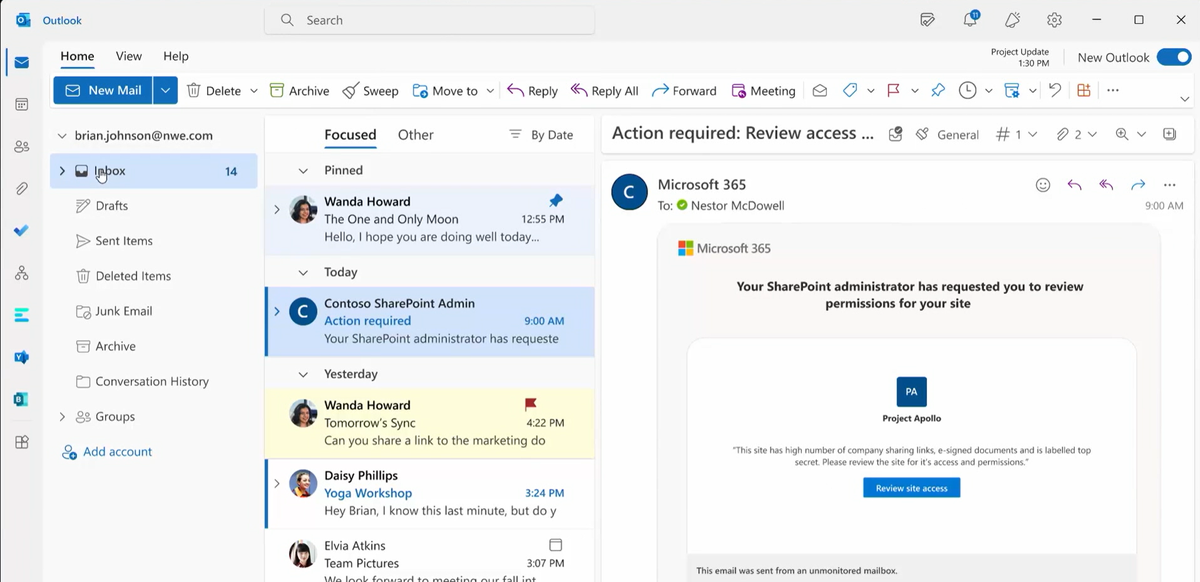This screenshot has width=1200, height=582.
Task: Clear the red flag on Tomorrow's Sync email
Action: (531, 405)
